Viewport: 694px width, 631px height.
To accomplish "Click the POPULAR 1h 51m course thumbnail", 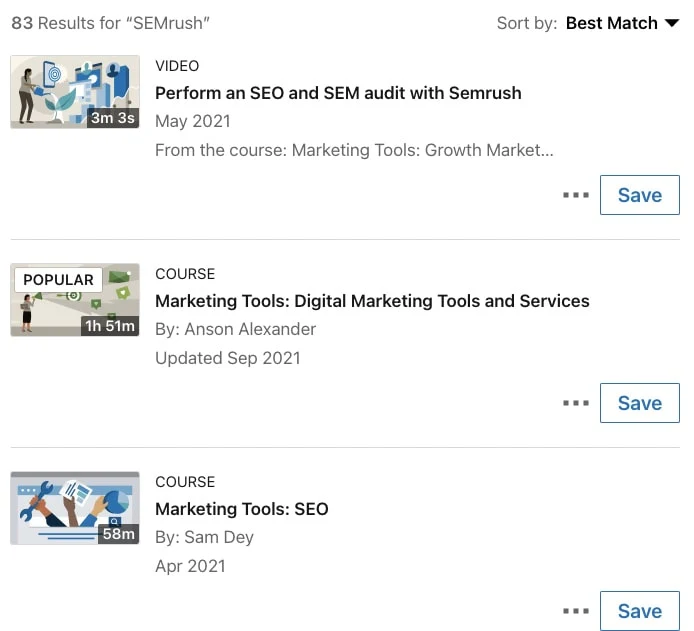I will click(x=75, y=300).
